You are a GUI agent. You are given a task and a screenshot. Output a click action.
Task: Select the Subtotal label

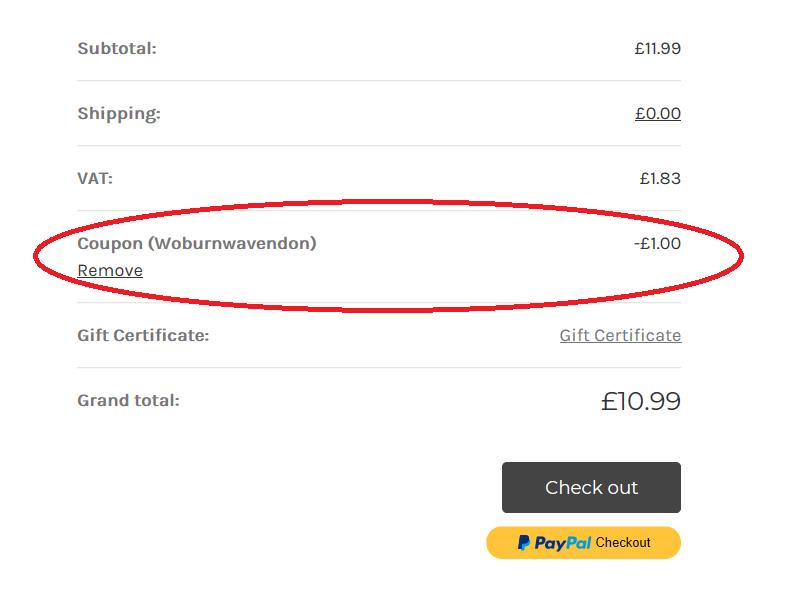coord(117,48)
